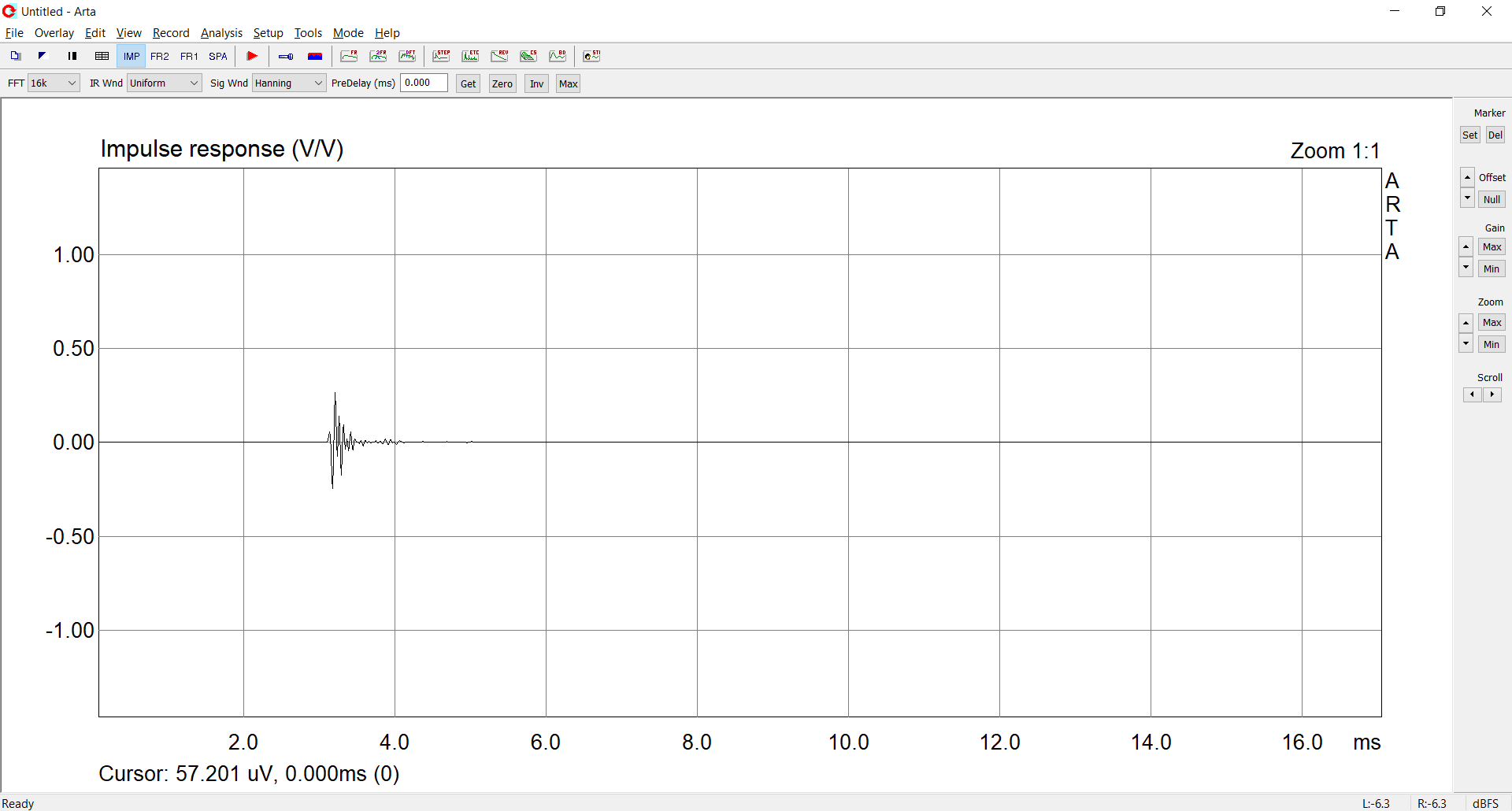Open the ETC energy time curve icon
This screenshot has width=1512, height=811.
[x=470, y=56]
